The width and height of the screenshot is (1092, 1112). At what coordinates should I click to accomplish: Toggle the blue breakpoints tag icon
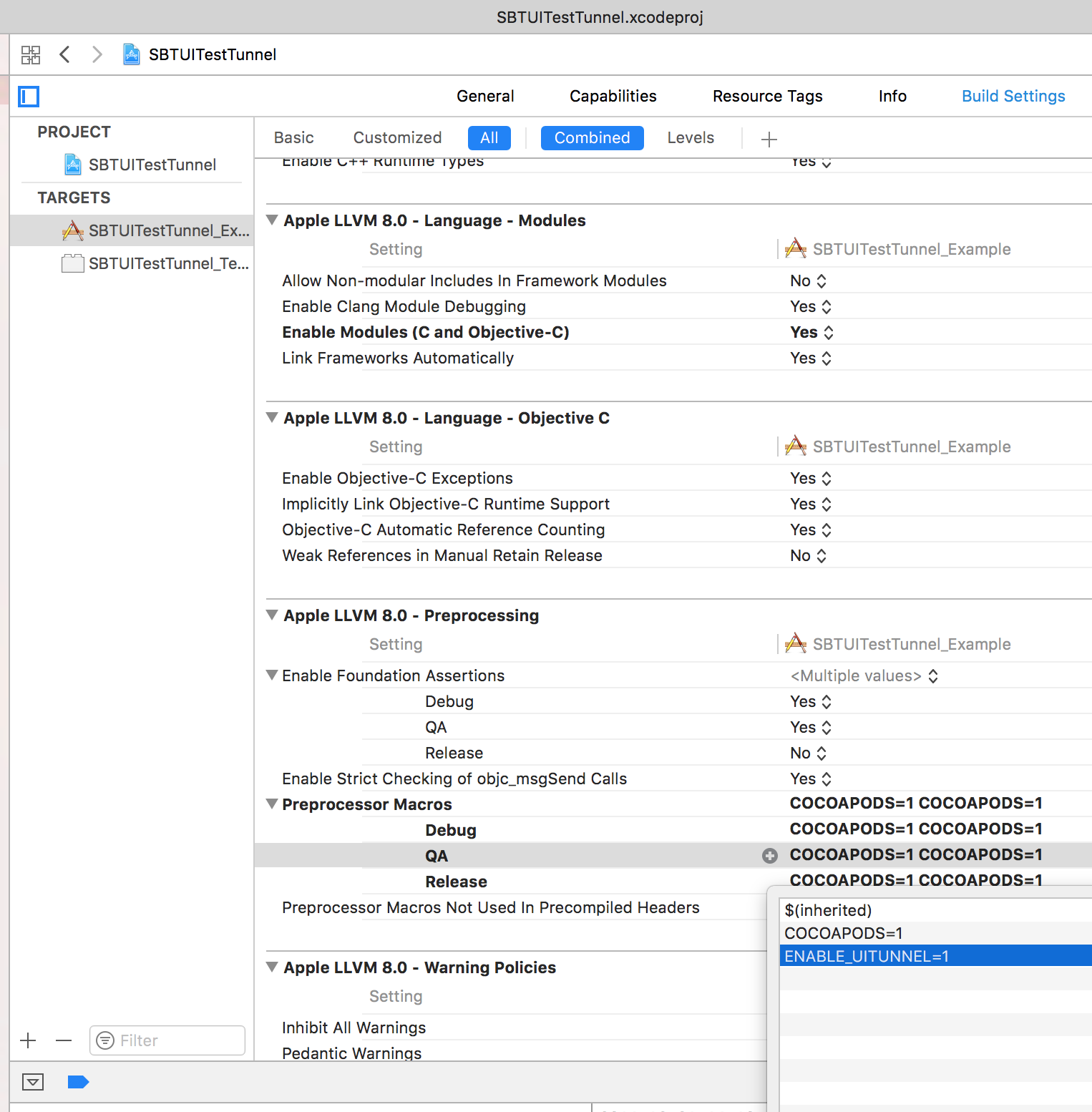click(78, 1082)
